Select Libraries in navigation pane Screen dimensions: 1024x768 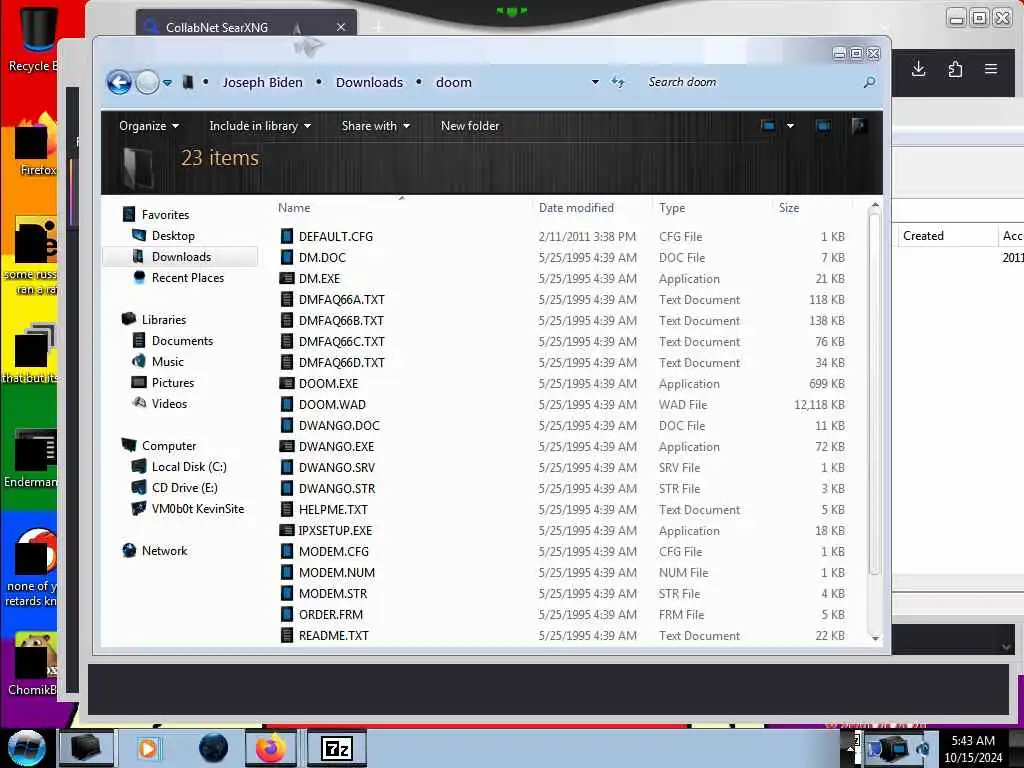(164, 319)
